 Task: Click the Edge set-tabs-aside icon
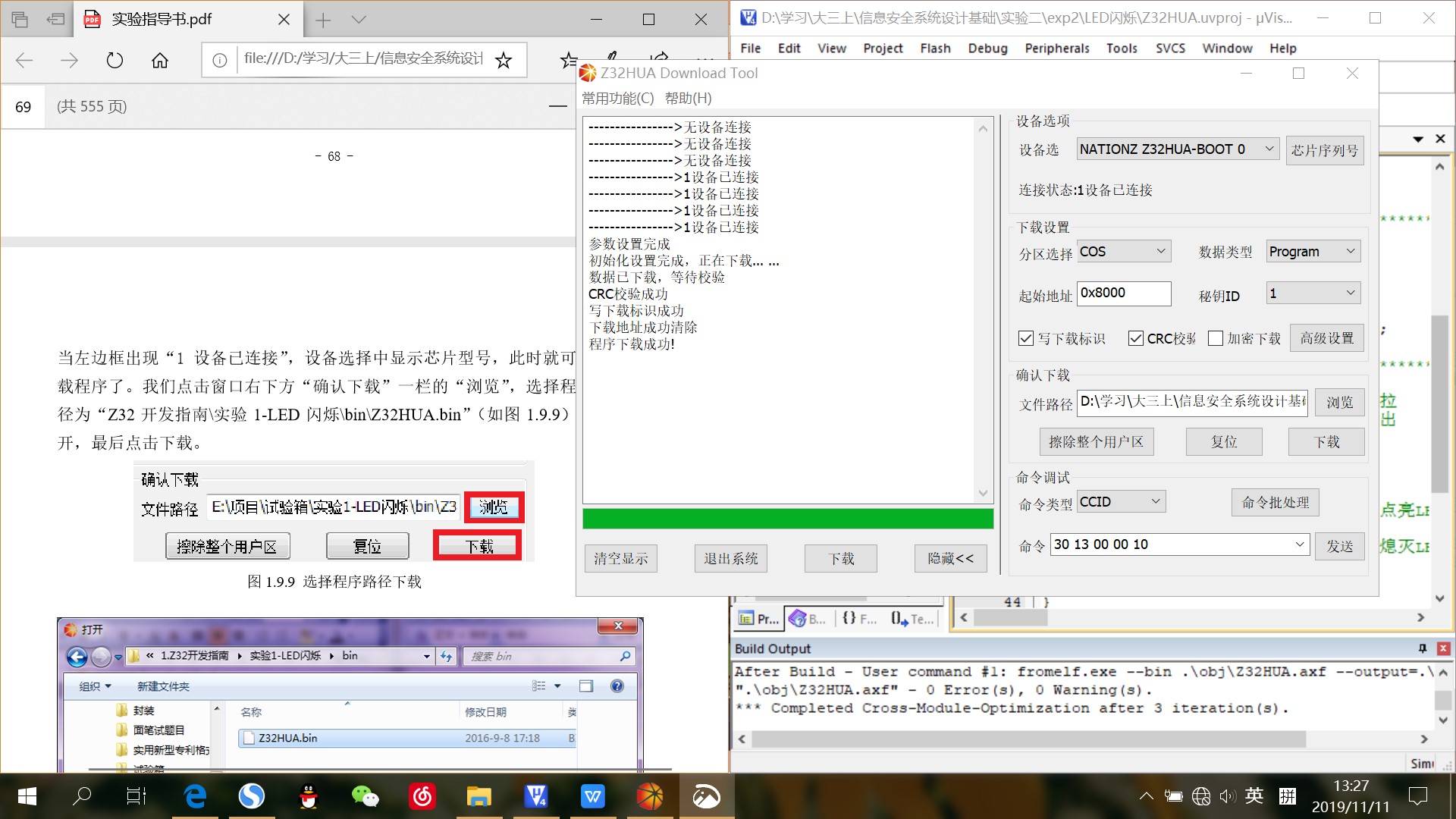tap(55, 20)
